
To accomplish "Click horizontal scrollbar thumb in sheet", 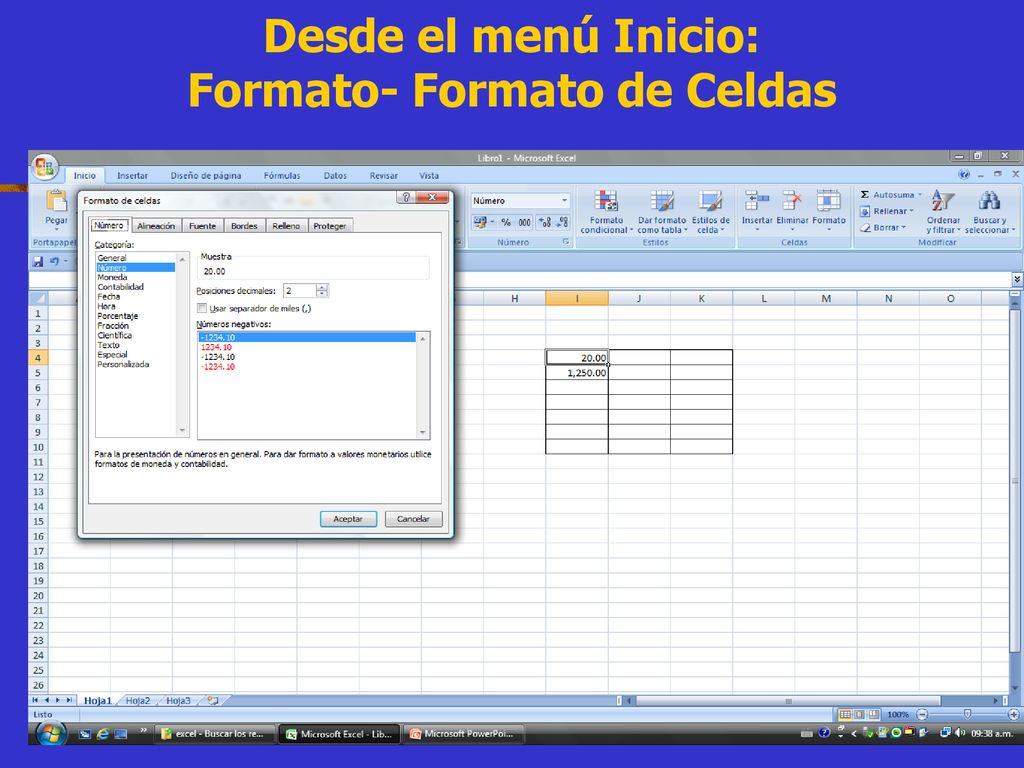I will pos(788,701).
